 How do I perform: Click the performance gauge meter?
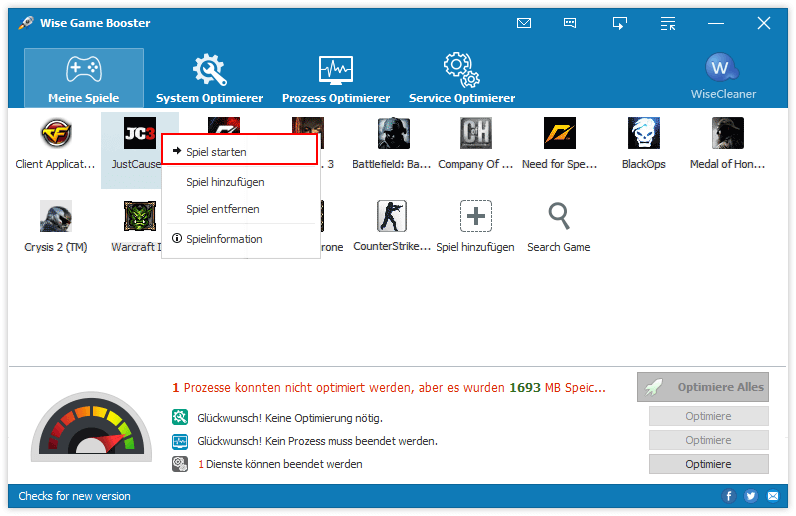91,426
